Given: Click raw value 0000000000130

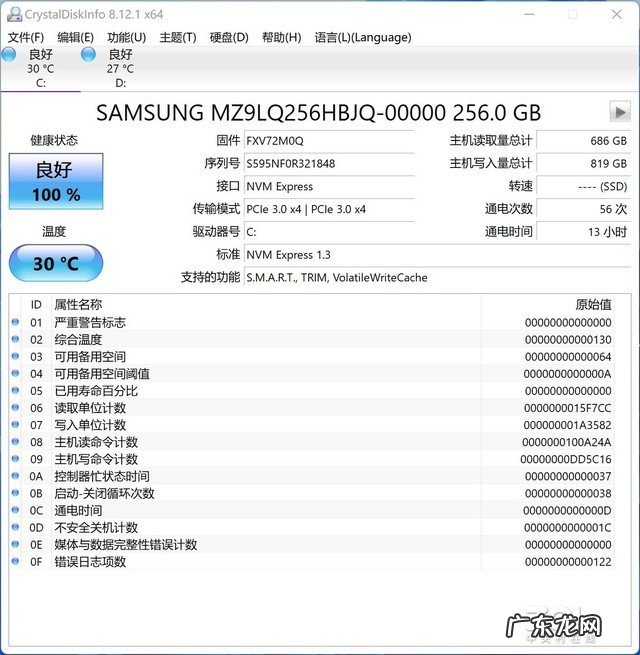Looking at the screenshot, I should point(568,340).
